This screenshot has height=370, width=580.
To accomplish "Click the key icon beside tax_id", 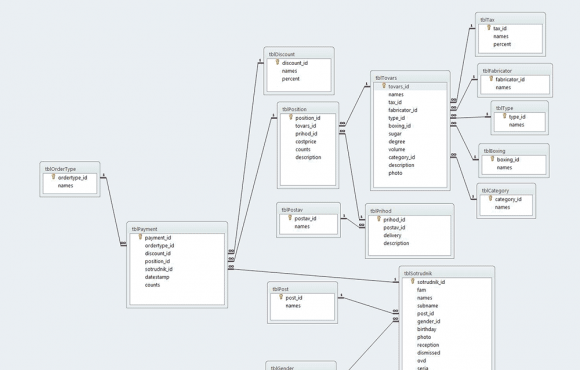I will click(x=489, y=27).
